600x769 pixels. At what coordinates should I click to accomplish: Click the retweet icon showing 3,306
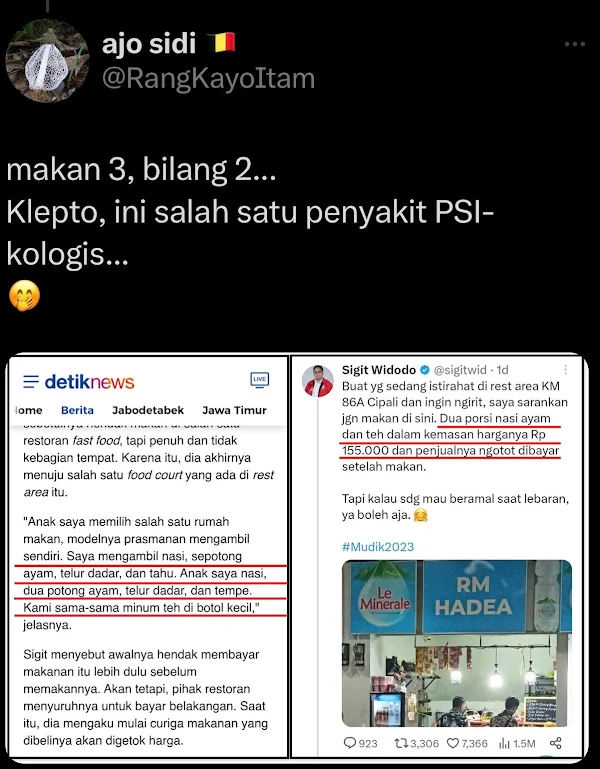point(401,743)
